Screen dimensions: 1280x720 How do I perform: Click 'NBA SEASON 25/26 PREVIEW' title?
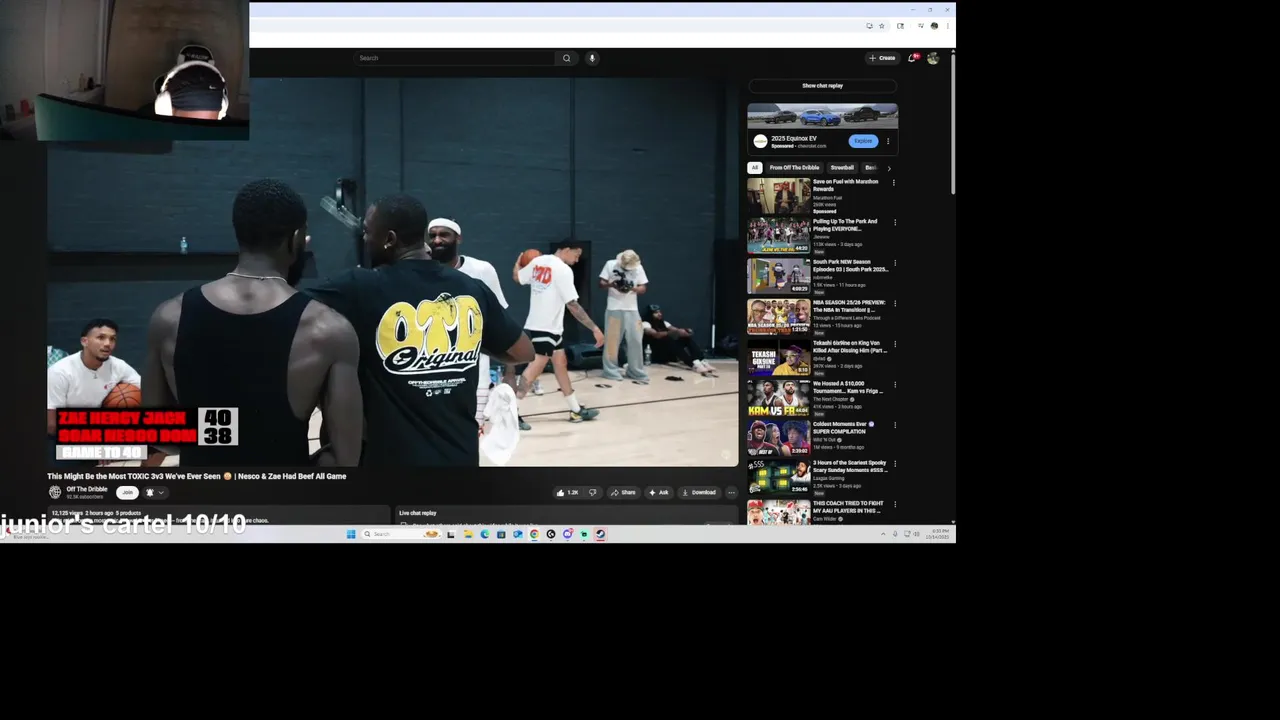849,306
